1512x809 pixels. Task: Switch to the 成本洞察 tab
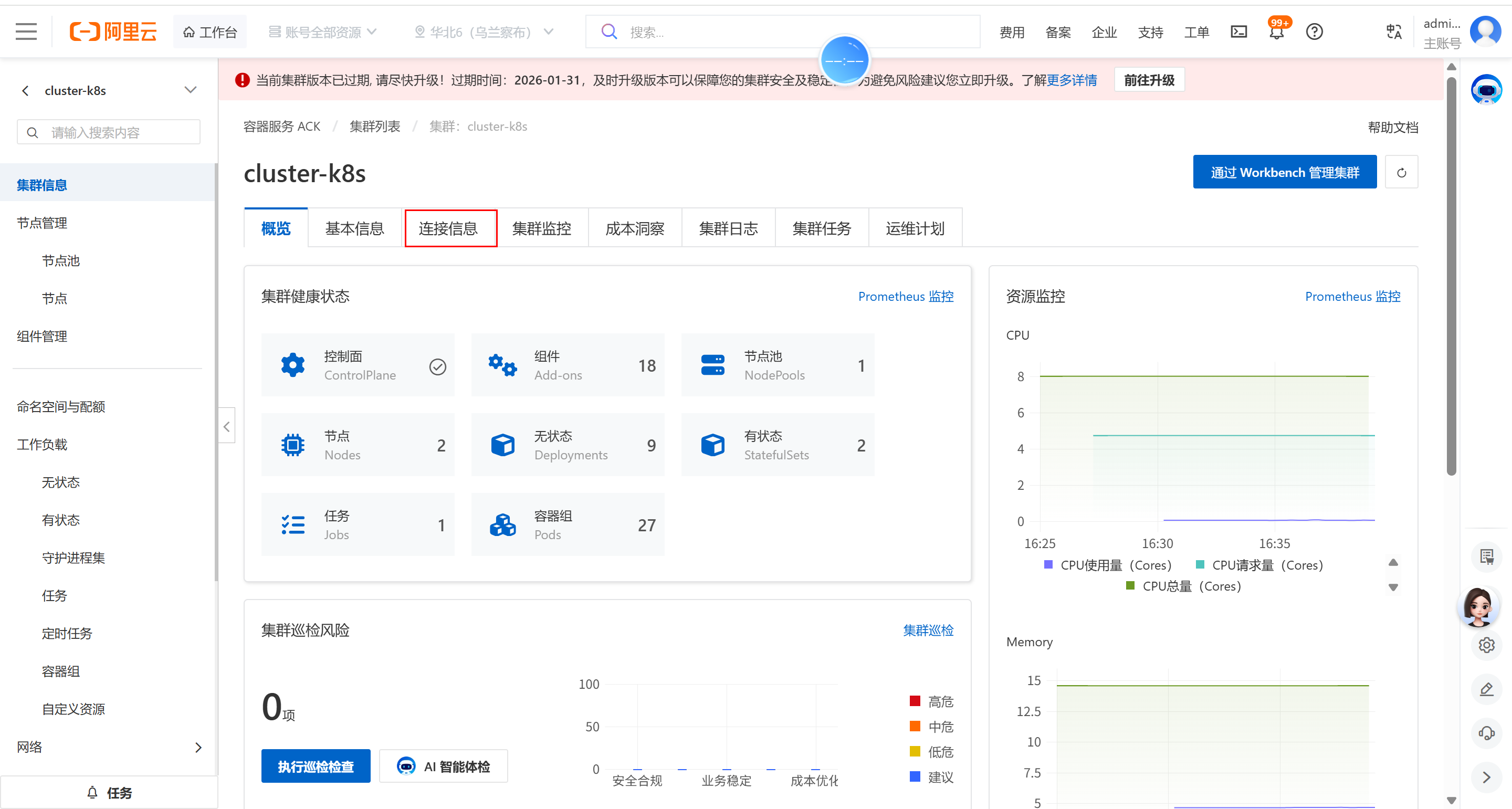[x=635, y=228]
